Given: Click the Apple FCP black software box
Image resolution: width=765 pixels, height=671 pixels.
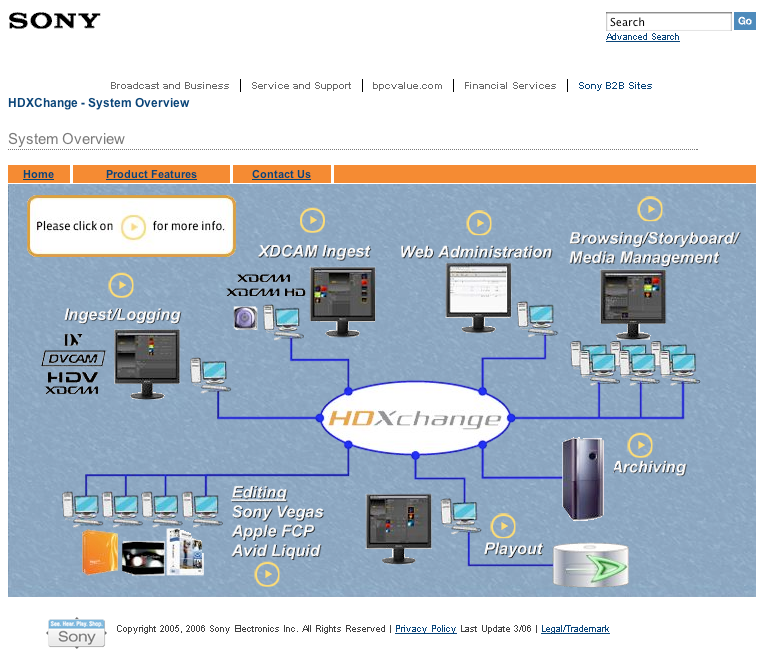Looking at the screenshot, I should (143, 558).
